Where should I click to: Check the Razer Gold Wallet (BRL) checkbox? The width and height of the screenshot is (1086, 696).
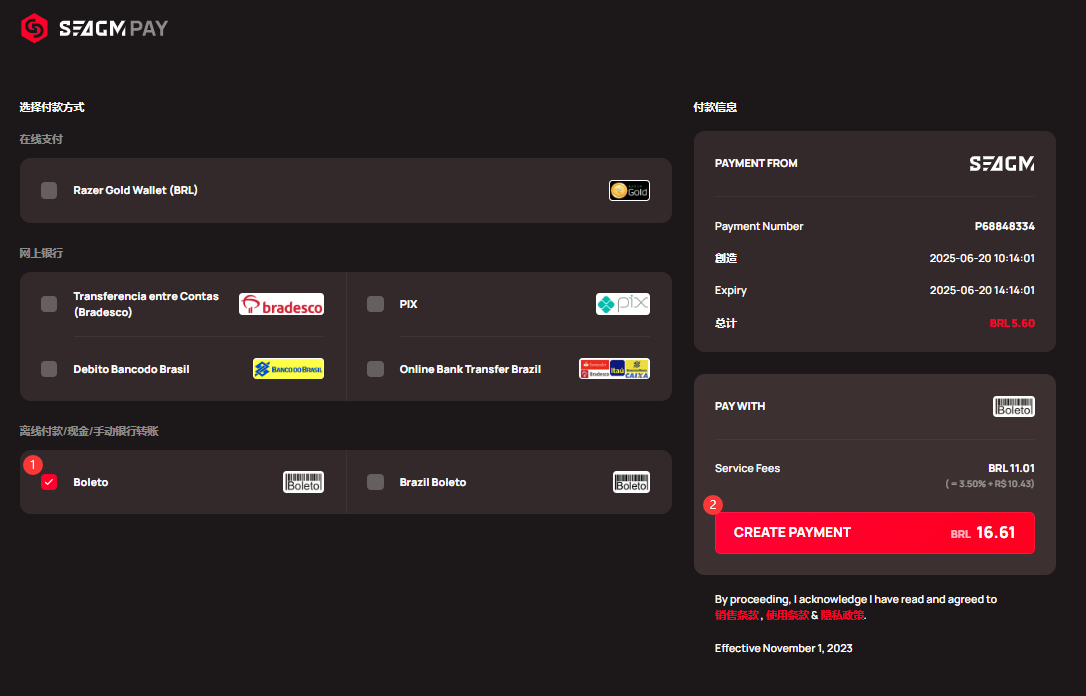pos(49,190)
